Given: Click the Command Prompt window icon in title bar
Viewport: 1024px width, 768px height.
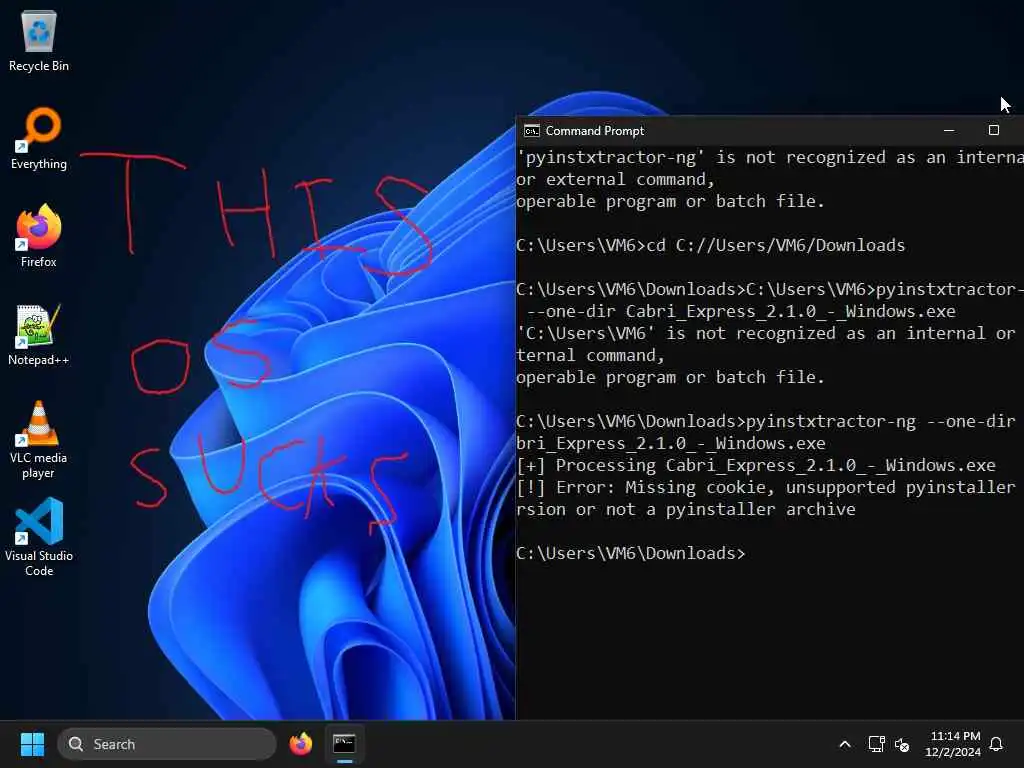Looking at the screenshot, I should coord(532,131).
